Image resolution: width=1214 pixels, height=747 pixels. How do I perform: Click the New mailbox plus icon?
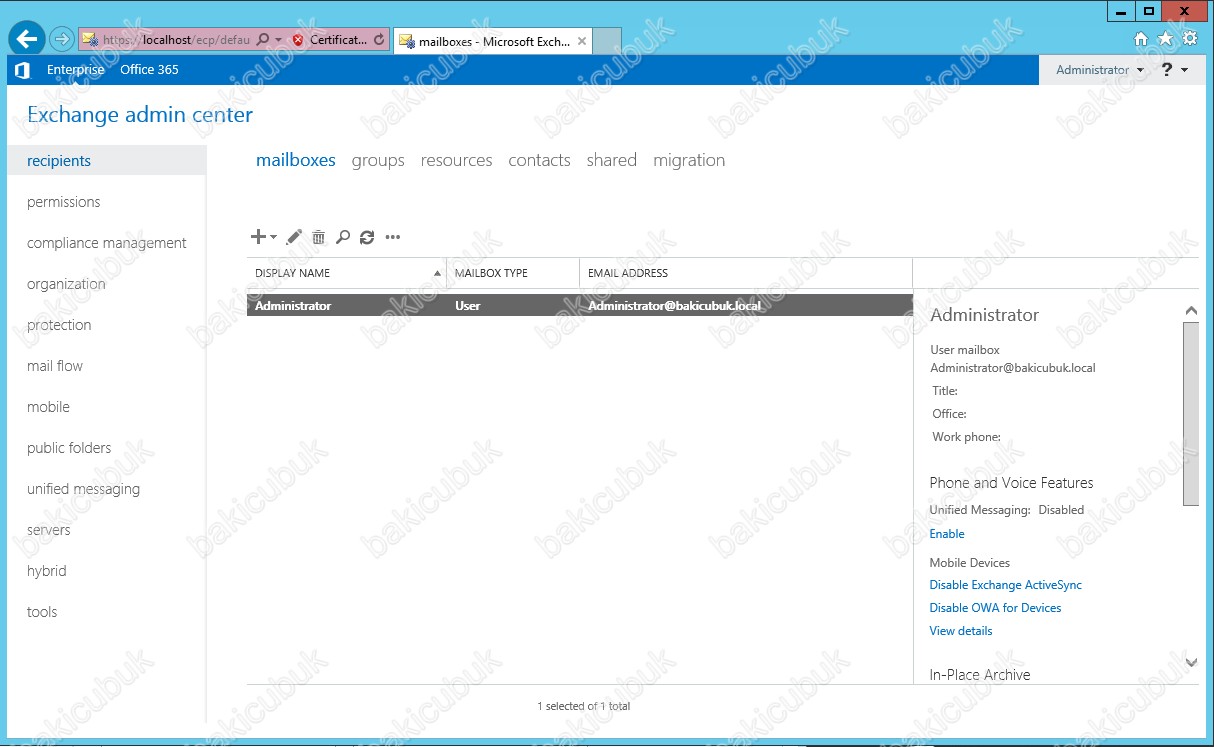pos(258,237)
